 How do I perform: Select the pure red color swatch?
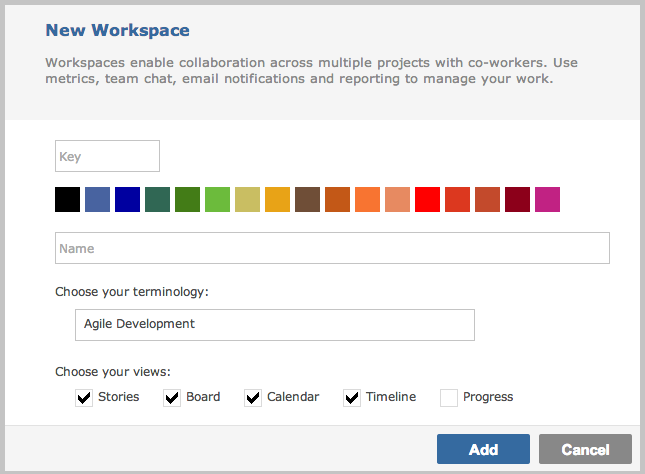pyautogui.click(x=427, y=200)
